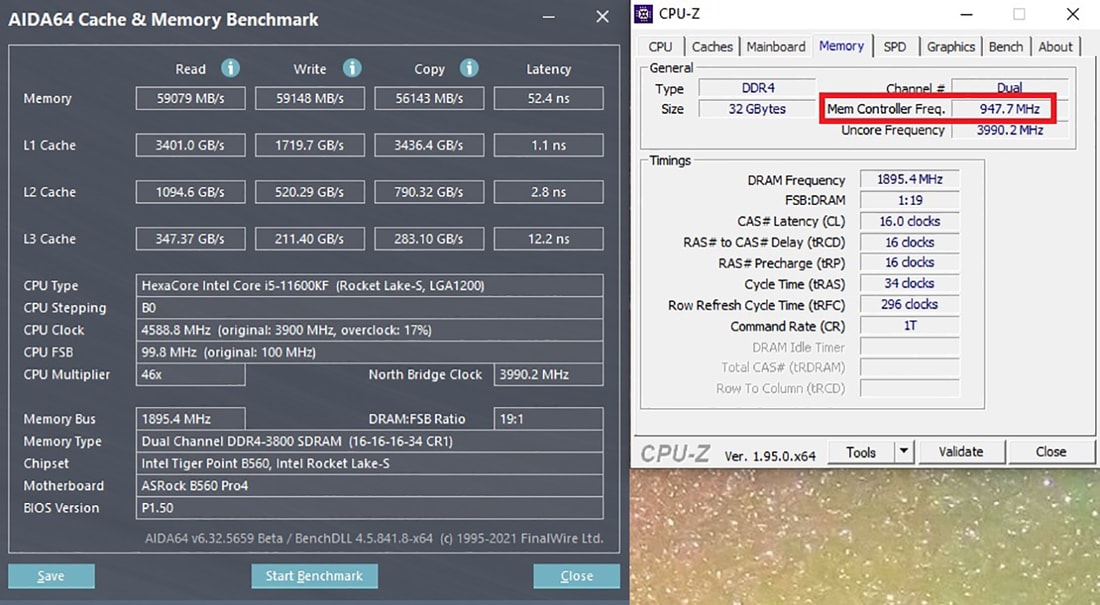Click the CPU Multiplier field showing 46x

coord(190,374)
